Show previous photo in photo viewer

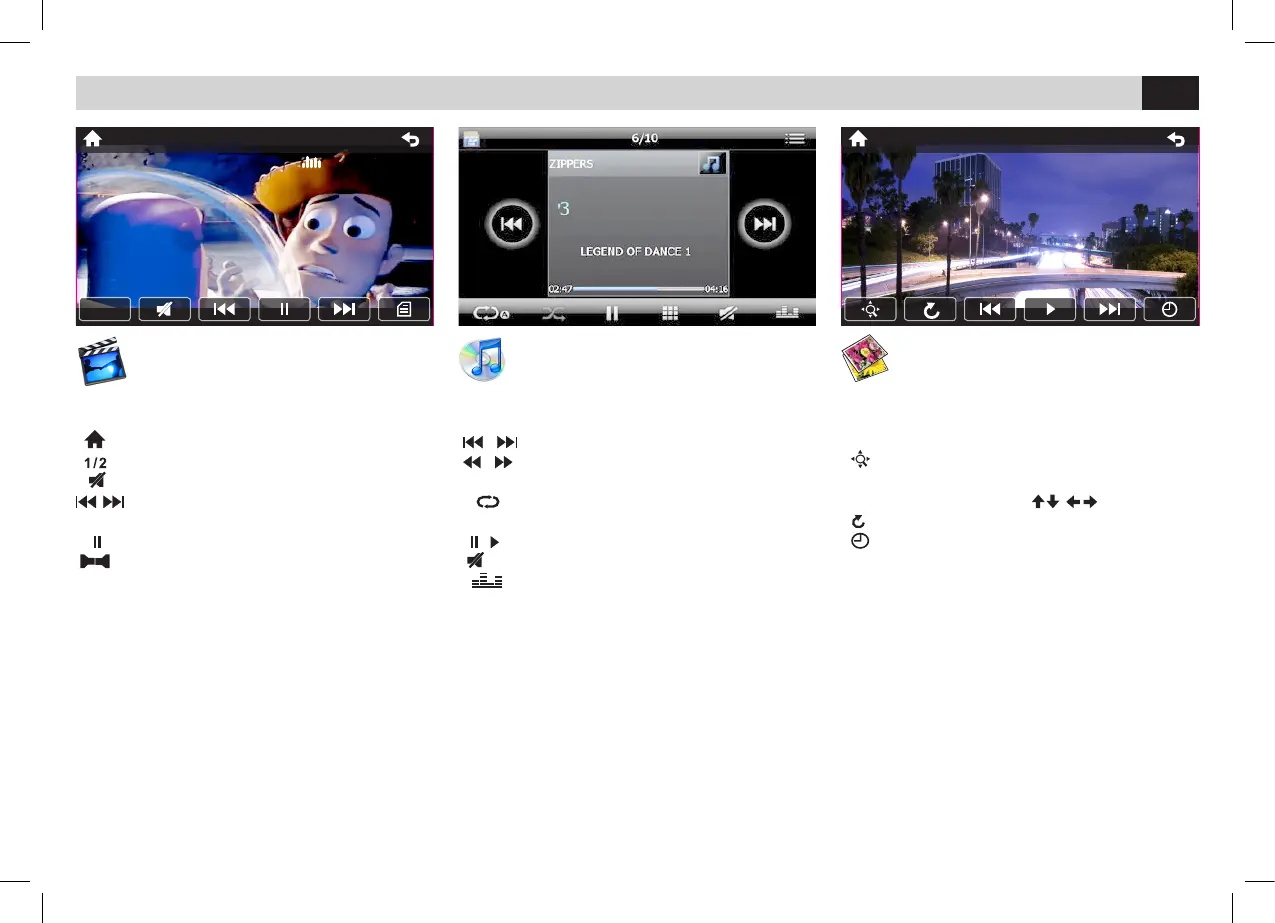click(990, 310)
